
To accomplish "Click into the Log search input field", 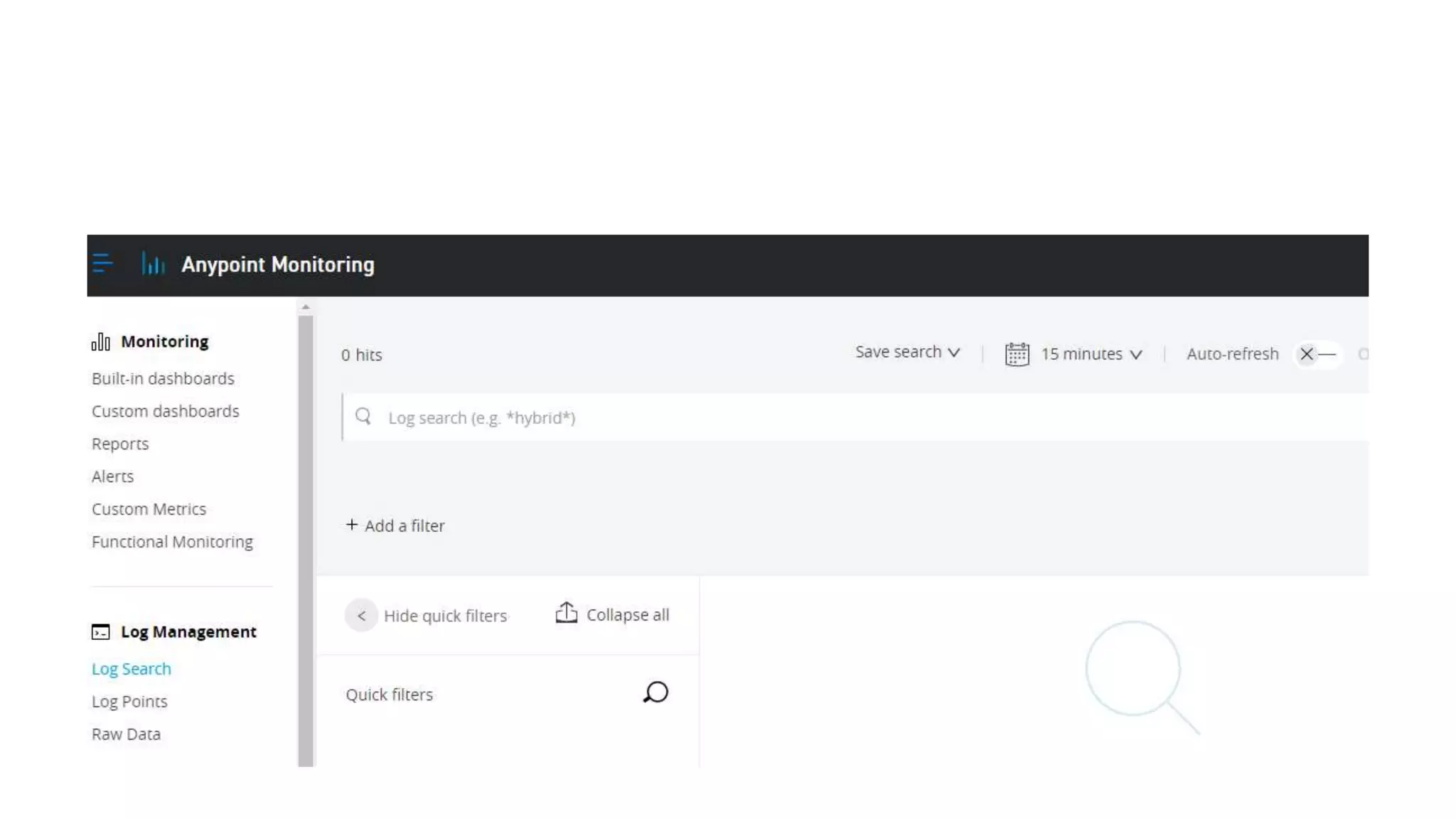I will pyautogui.click(x=855, y=417).
